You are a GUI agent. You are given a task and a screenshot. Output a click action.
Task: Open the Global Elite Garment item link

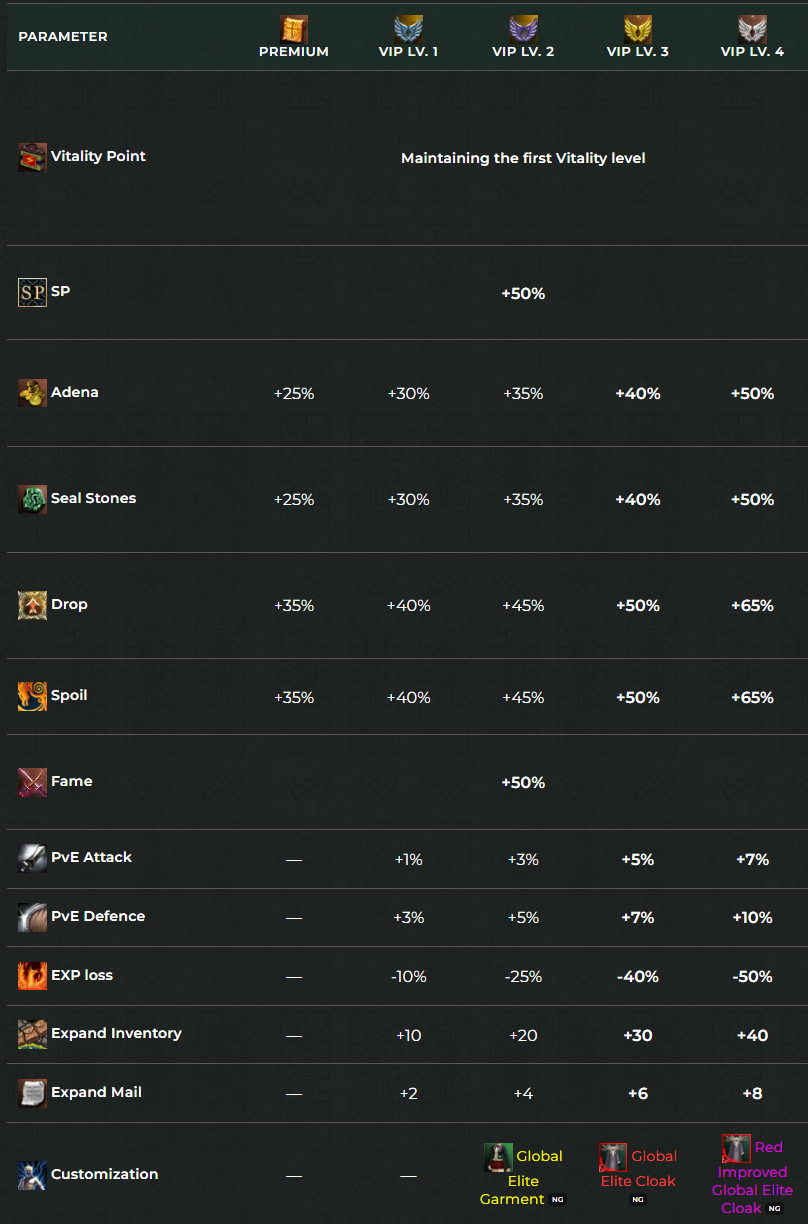(x=523, y=1177)
